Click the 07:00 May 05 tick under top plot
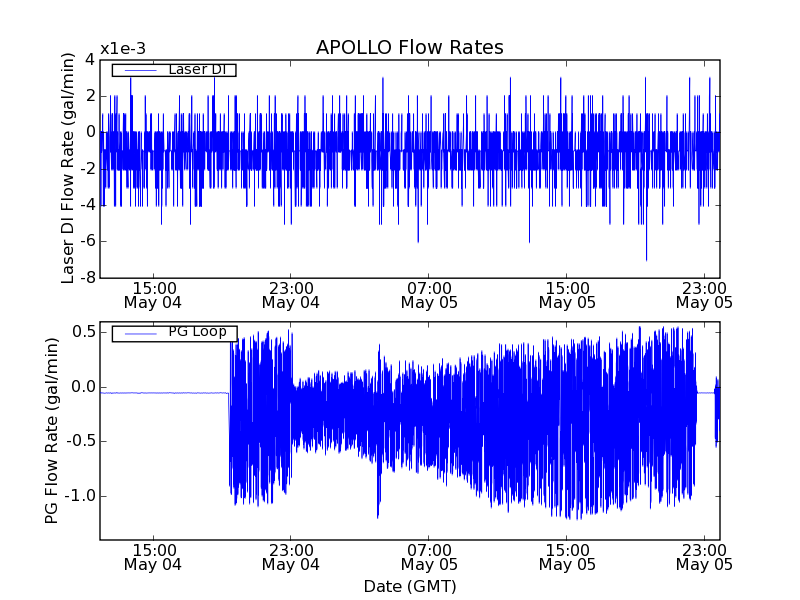Viewport: 800px width, 600px height. pos(428,294)
